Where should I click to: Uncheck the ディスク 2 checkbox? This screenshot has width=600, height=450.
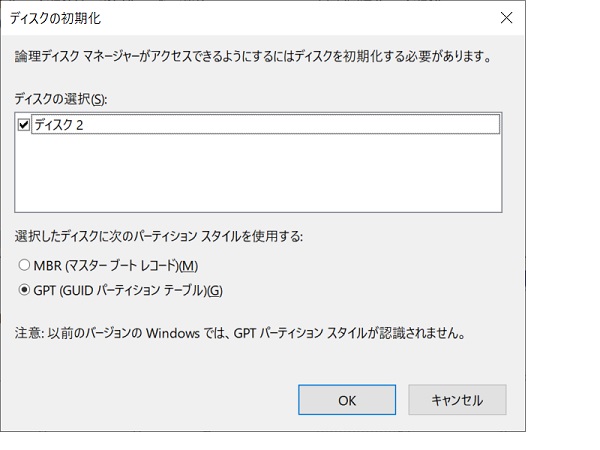click(x=24, y=125)
